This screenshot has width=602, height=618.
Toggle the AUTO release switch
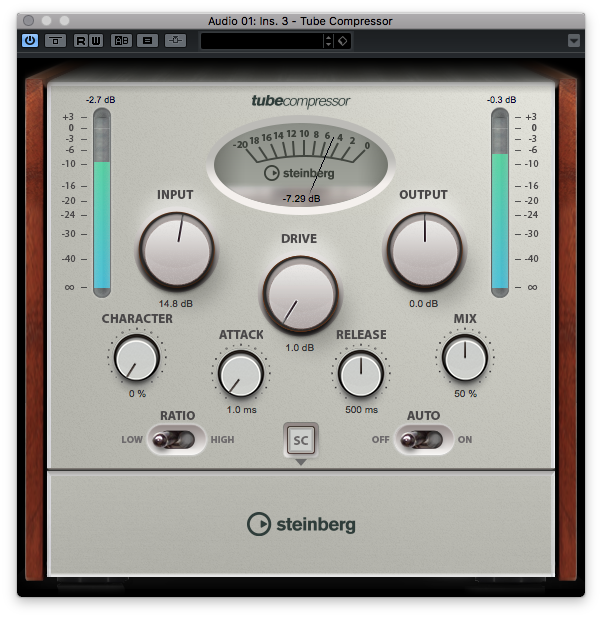click(424, 439)
